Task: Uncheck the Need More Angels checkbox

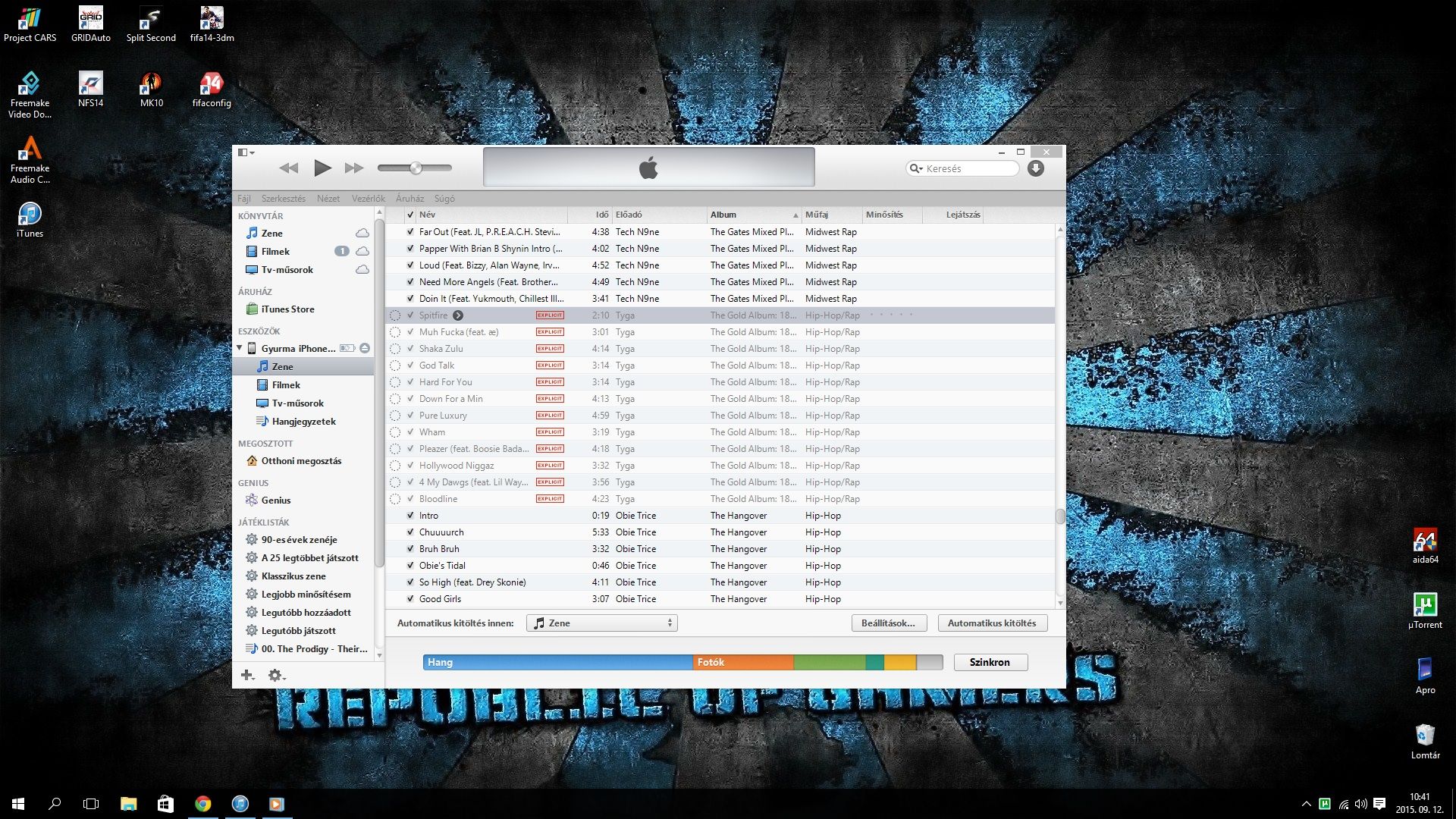Action: 410,282
